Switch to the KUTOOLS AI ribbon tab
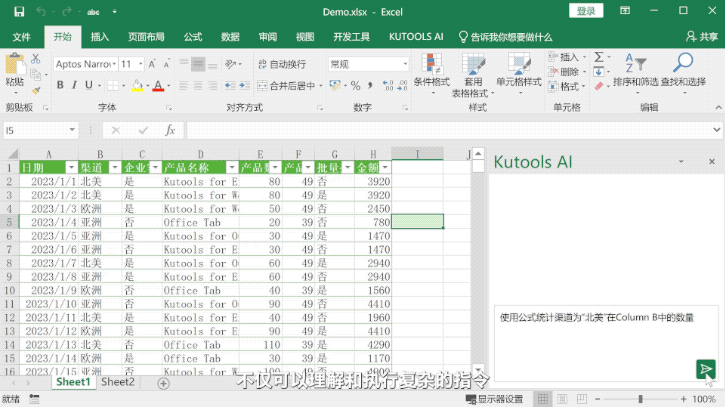725x407 pixels. coord(416,37)
